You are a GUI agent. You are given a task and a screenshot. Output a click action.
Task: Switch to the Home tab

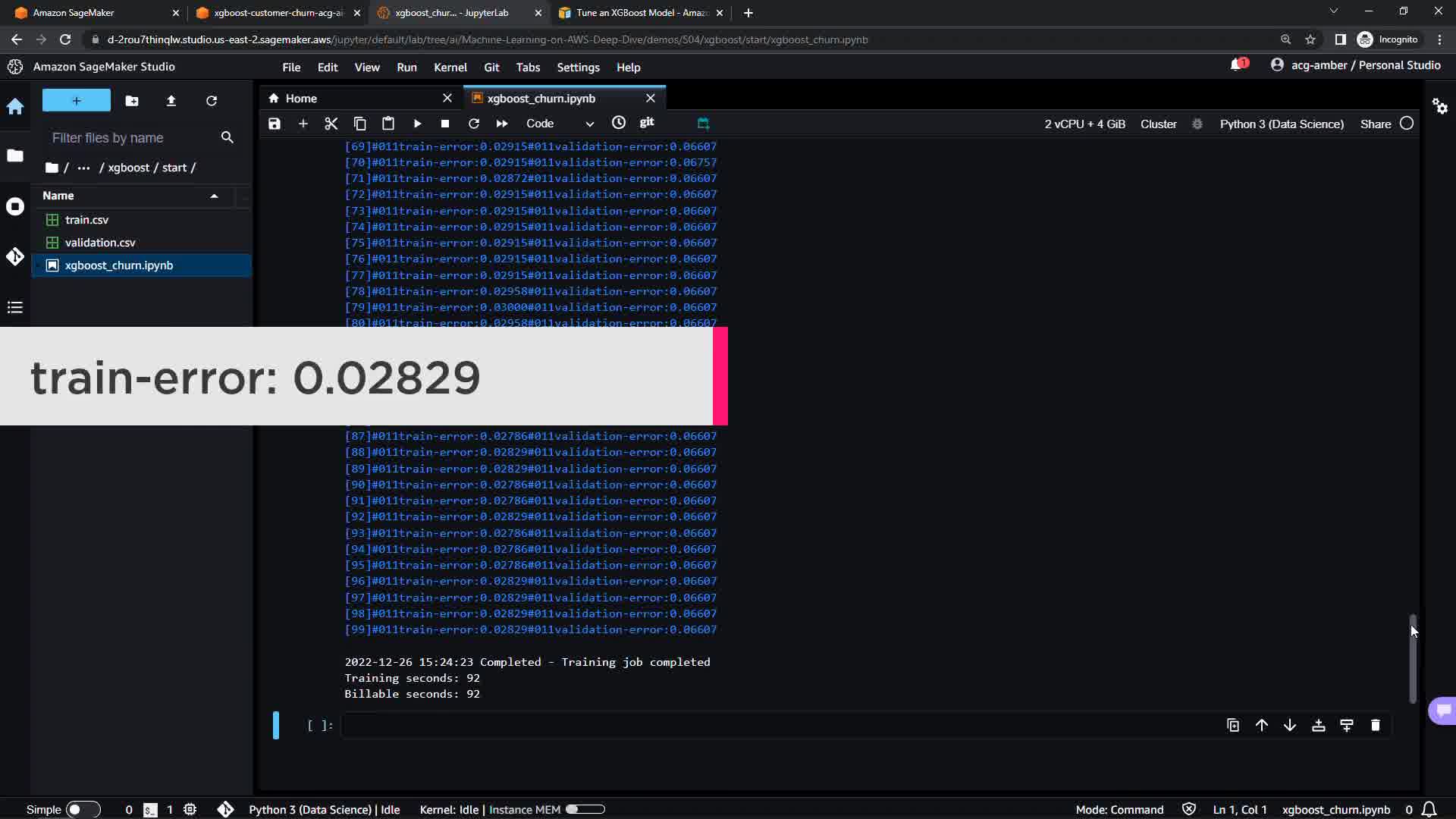[301, 99]
